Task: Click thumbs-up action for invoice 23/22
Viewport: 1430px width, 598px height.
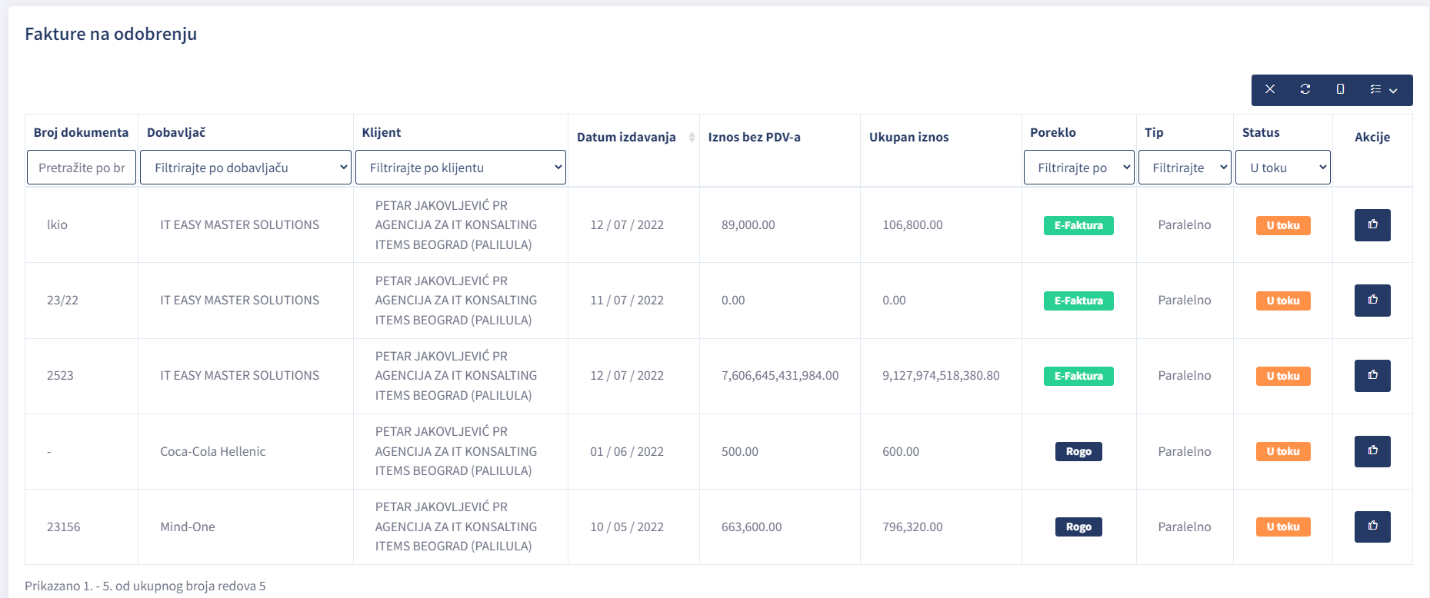Action: [1372, 300]
